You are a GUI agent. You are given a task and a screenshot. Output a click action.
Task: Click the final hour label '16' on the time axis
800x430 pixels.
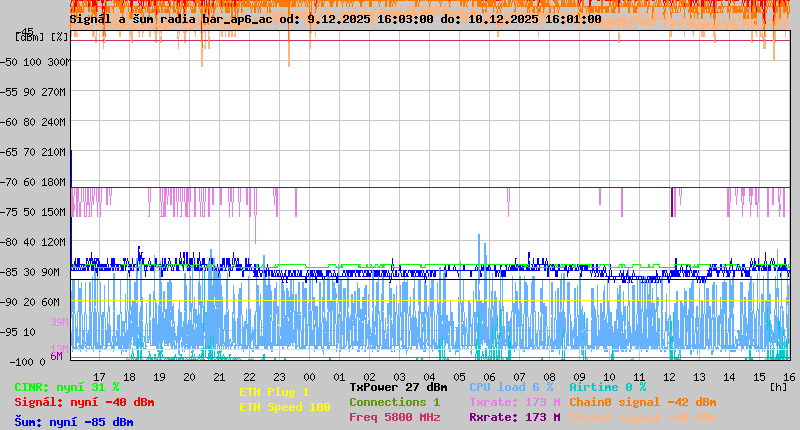point(789,377)
